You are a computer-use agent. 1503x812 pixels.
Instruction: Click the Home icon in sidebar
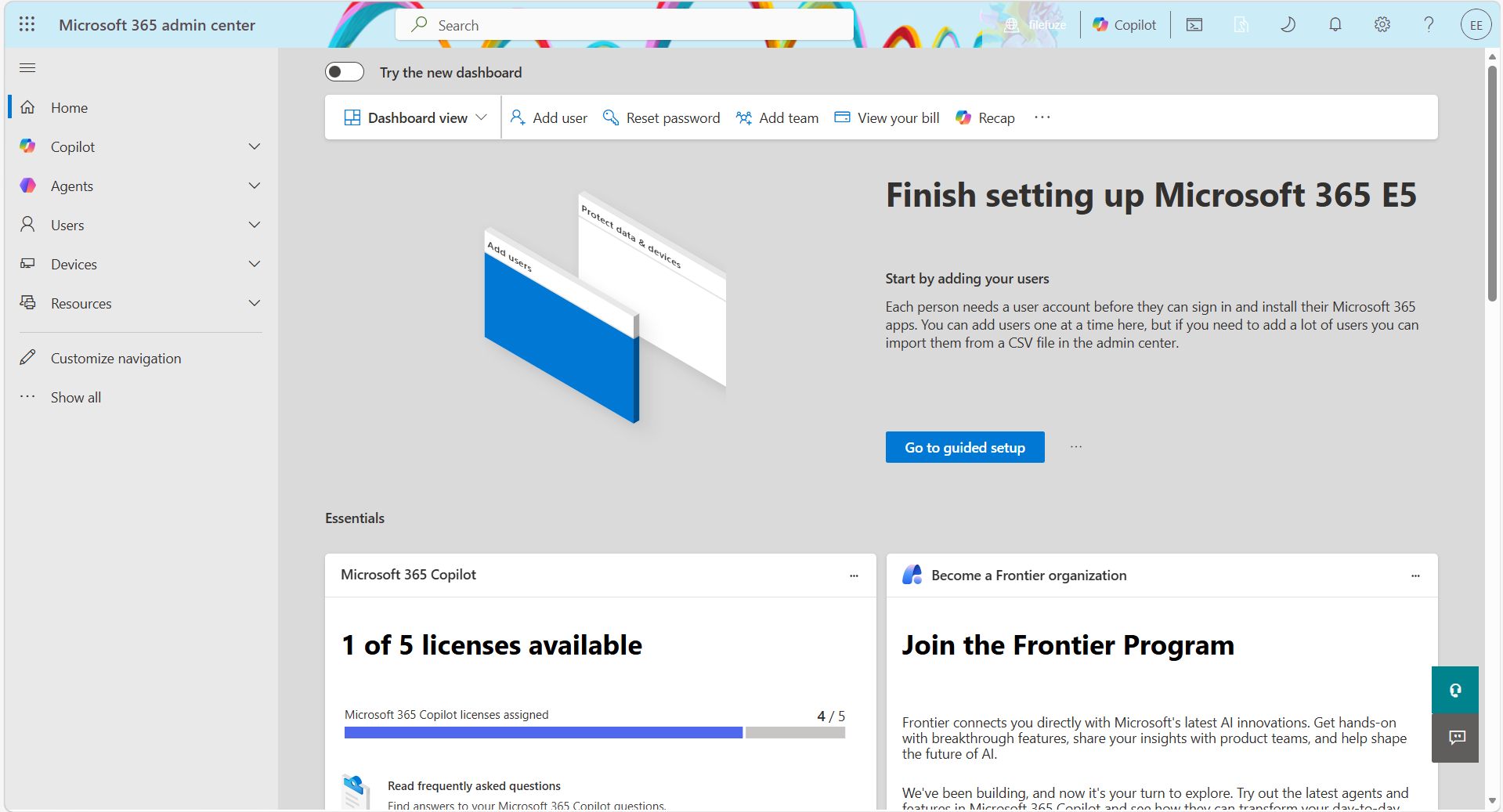27,107
